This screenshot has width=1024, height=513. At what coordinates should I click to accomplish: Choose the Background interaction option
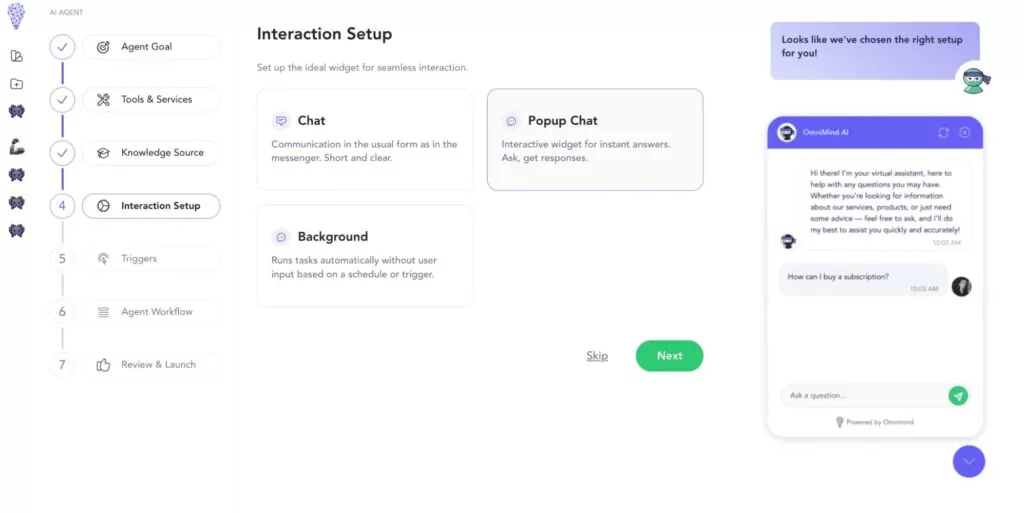365,256
